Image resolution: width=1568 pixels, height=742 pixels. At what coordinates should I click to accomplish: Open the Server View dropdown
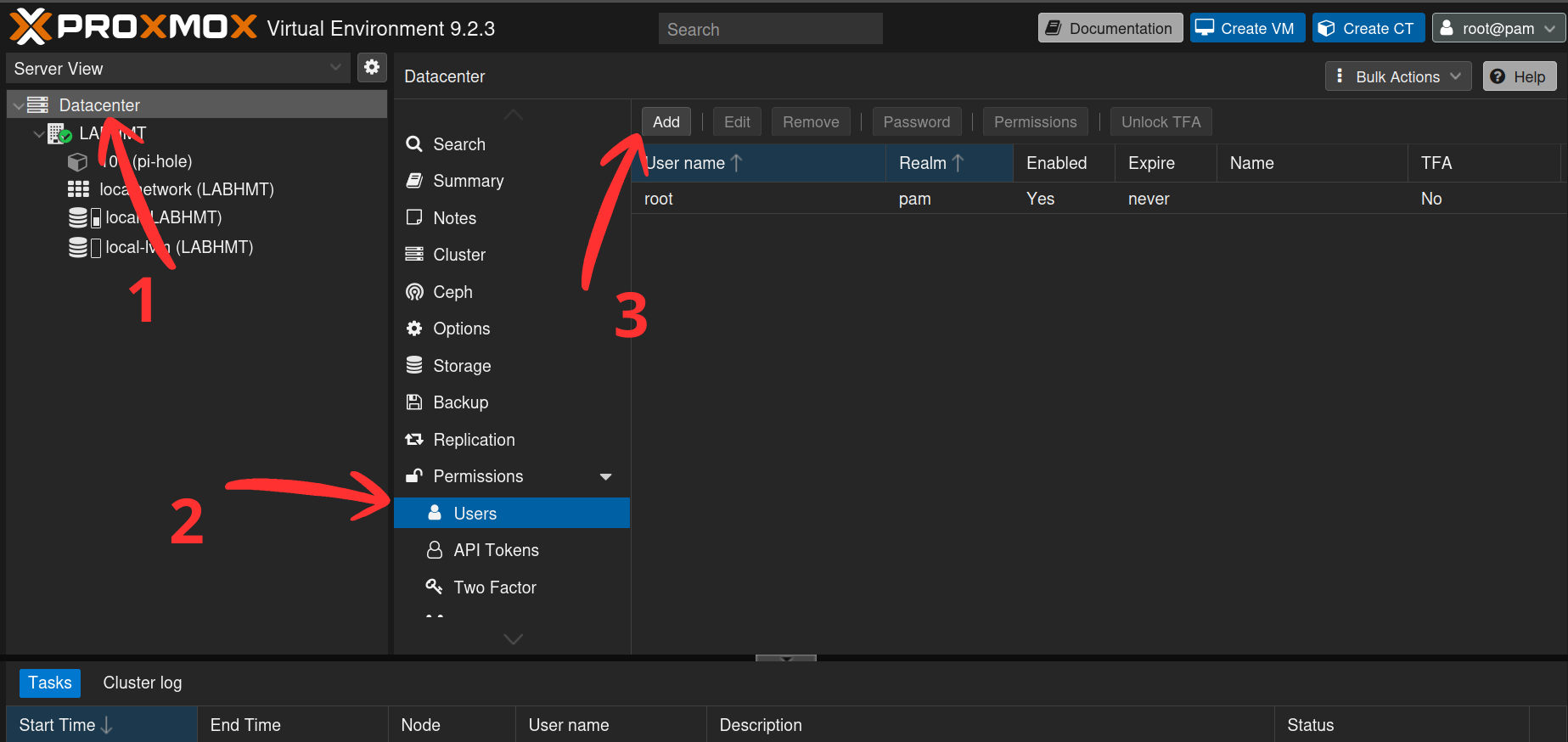pyautogui.click(x=178, y=68)
